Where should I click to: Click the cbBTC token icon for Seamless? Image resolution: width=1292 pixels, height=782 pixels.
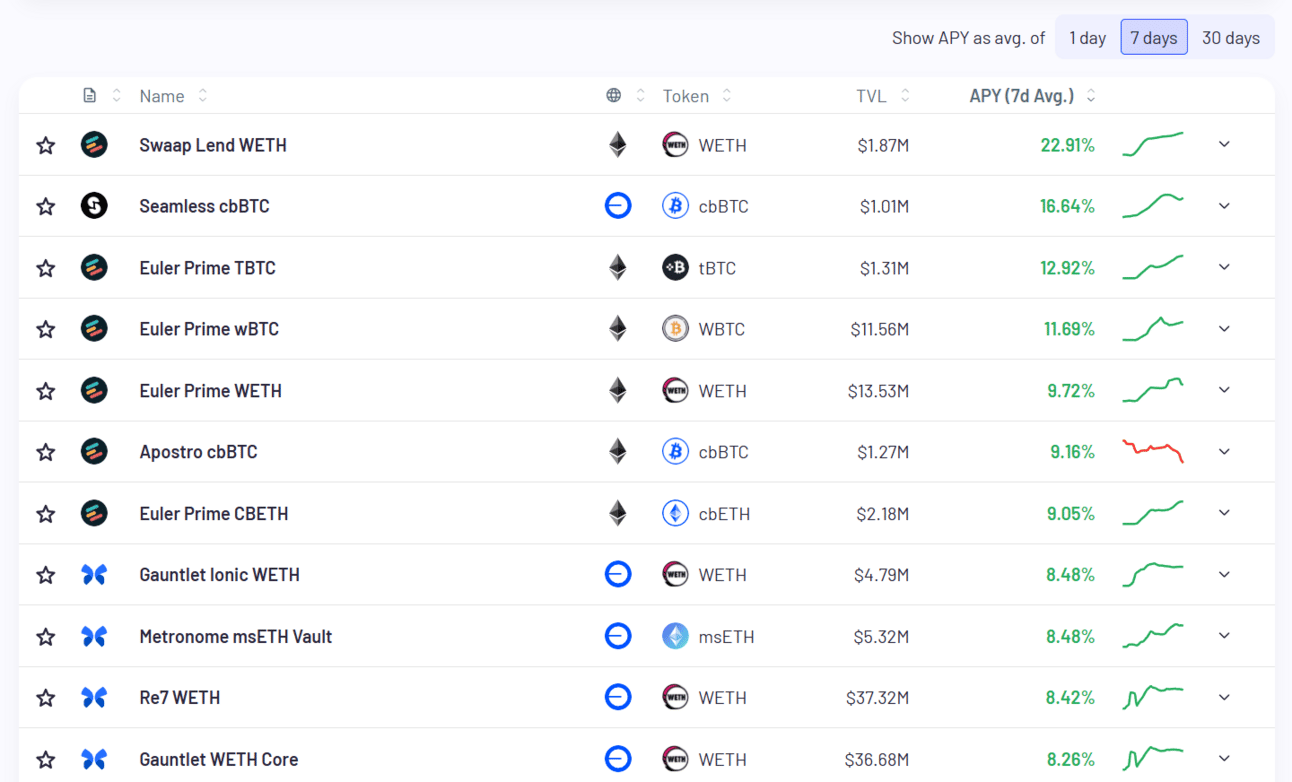click(675, 206)
